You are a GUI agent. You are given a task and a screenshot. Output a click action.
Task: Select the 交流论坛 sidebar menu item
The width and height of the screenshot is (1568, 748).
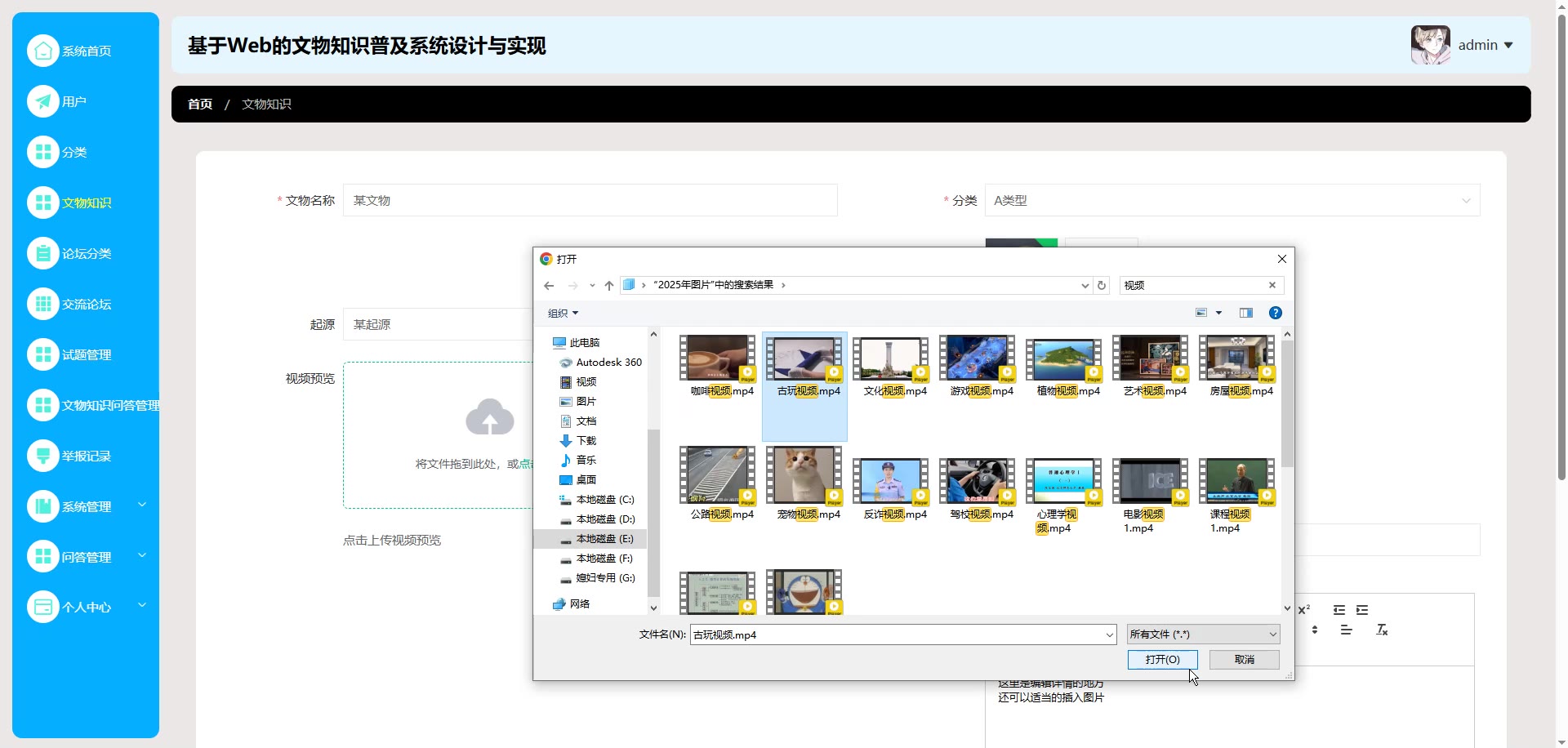(86, 304)
